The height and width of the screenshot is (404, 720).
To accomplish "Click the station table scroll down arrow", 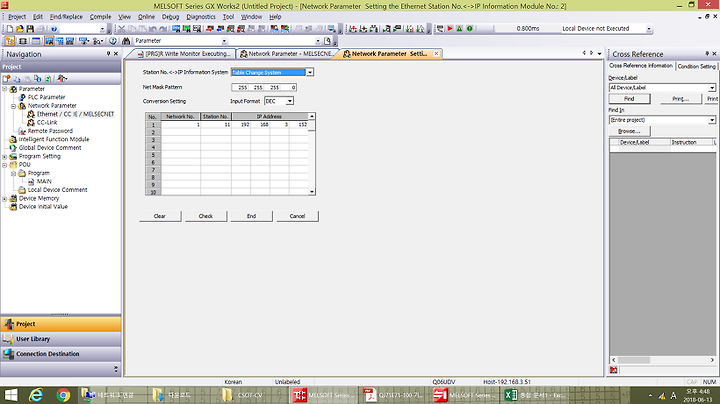I will tap(312, 192).
